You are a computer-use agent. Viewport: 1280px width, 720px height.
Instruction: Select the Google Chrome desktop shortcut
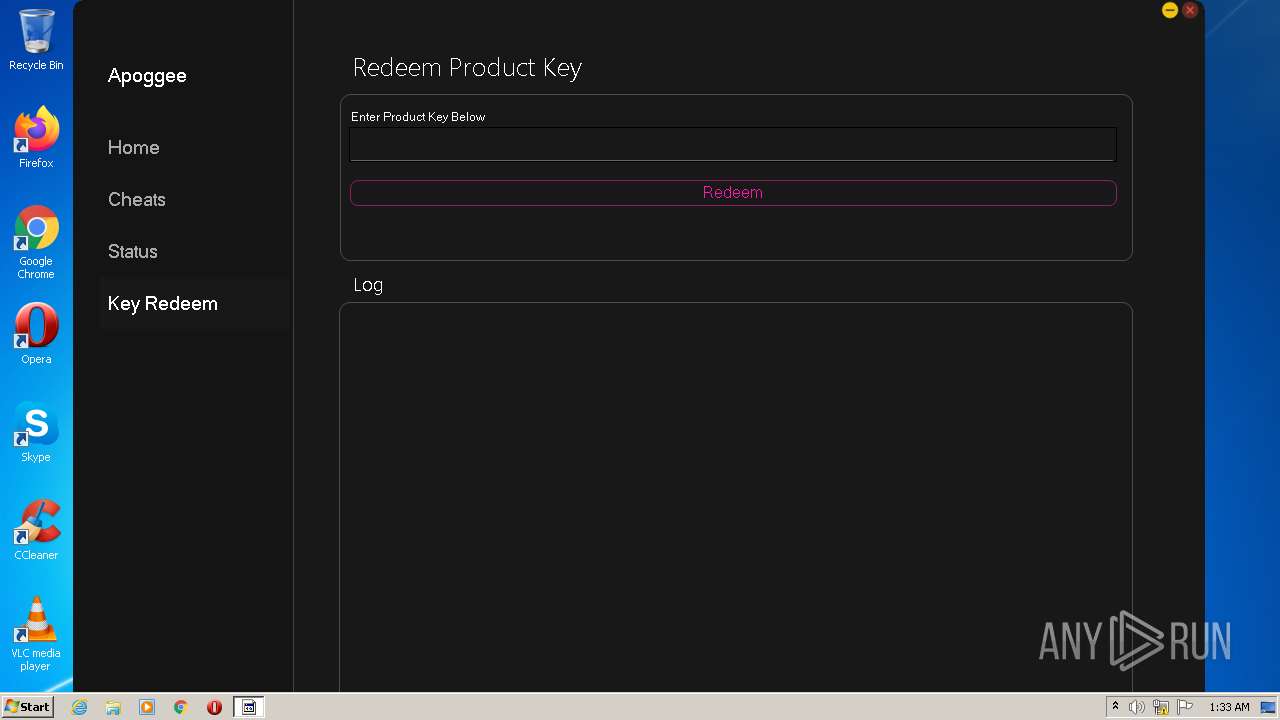(36, 242)
